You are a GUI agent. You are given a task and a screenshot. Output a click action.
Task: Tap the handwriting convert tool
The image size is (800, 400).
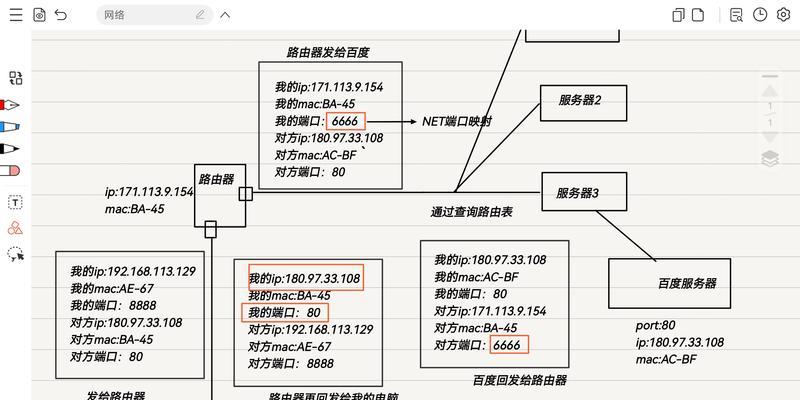pos(16,78)
